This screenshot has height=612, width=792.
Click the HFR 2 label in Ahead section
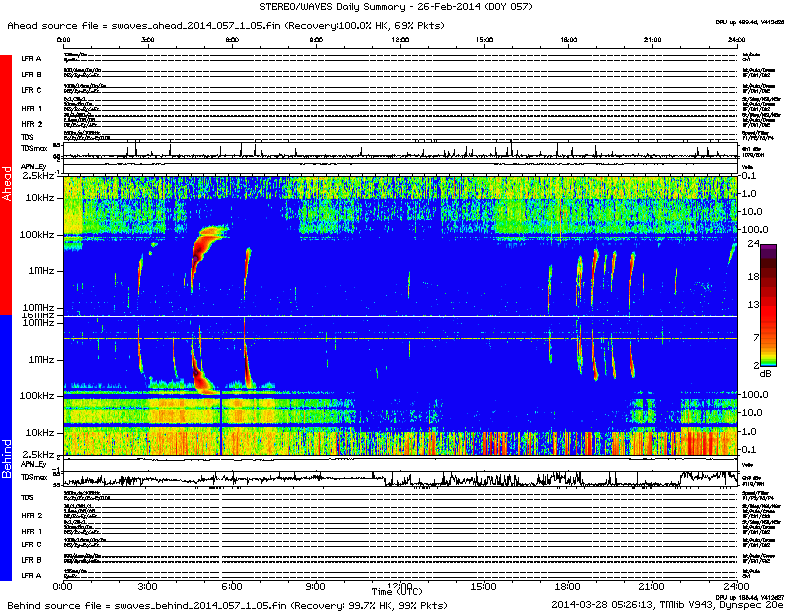click(31, 124)
